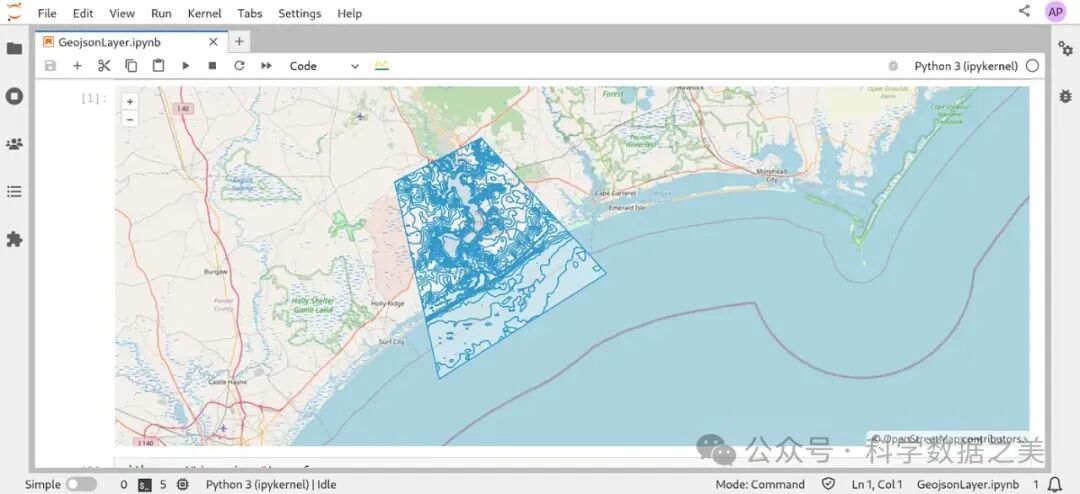Interrupt the kernel with the stop icon
This screenshot has height=494, width=1080.
[x=212, y=66]
